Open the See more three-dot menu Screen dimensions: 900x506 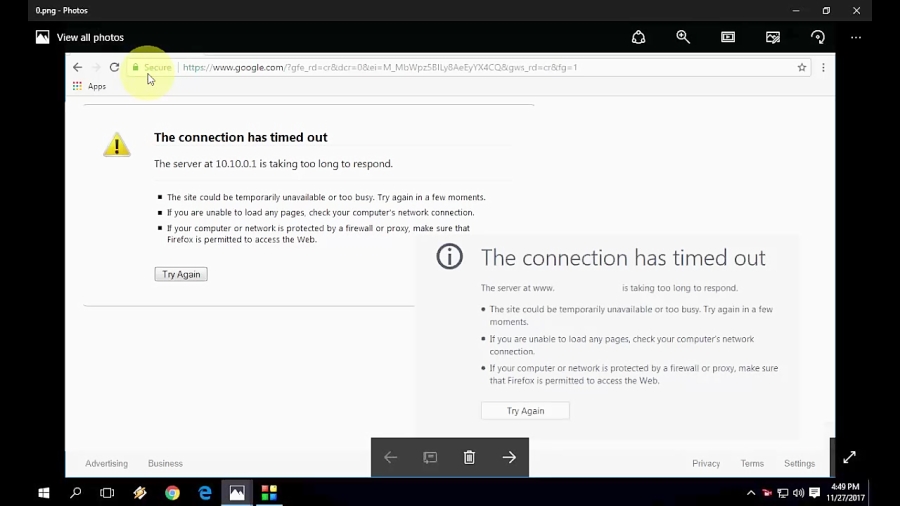(856, 37)
